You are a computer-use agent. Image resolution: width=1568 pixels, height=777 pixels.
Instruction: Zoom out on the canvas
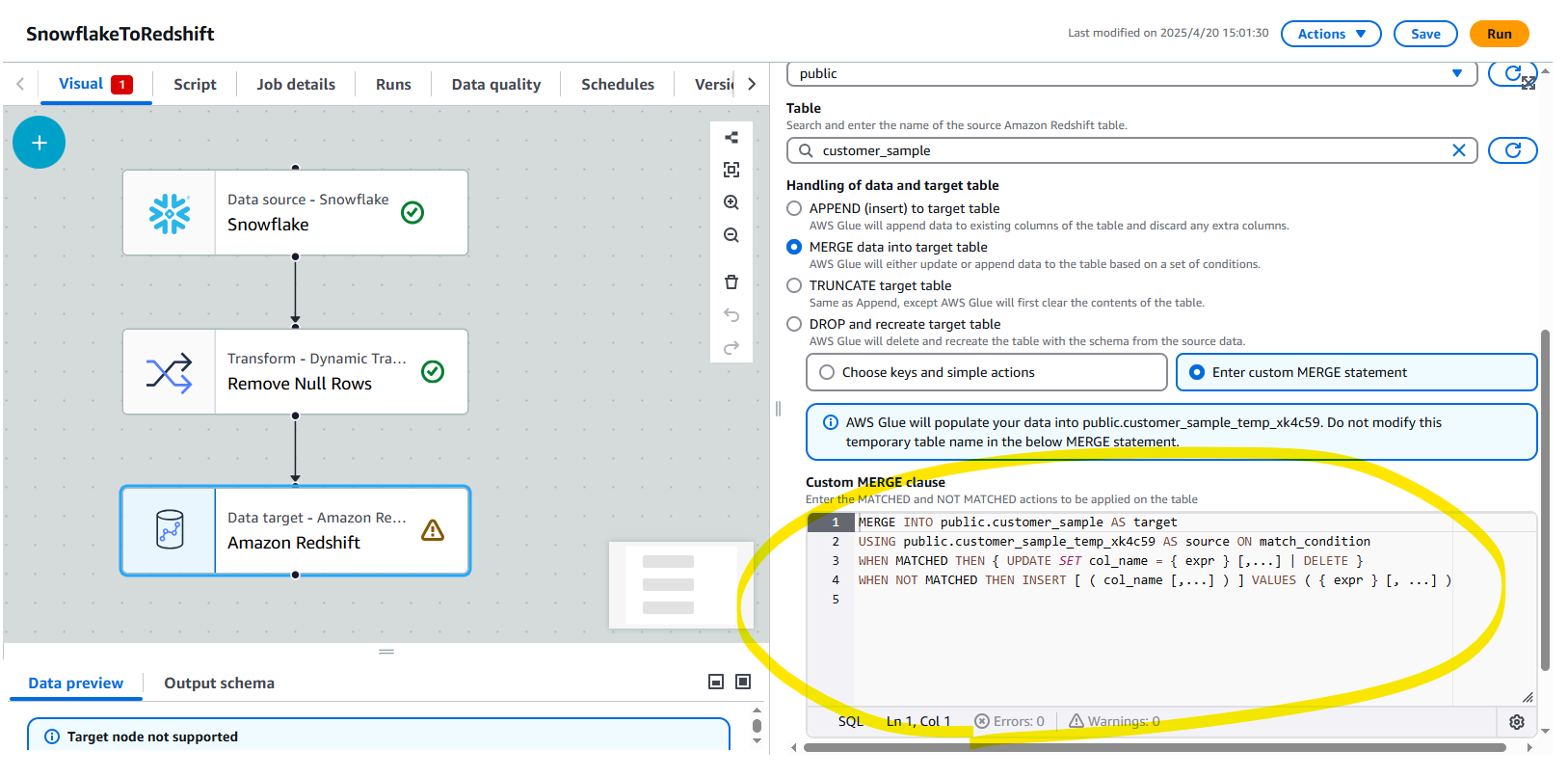pos(731,235)
